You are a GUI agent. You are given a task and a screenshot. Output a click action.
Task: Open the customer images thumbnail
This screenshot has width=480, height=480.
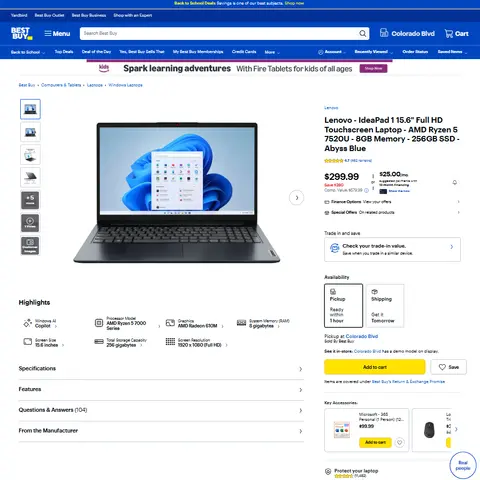click(30, 246)
